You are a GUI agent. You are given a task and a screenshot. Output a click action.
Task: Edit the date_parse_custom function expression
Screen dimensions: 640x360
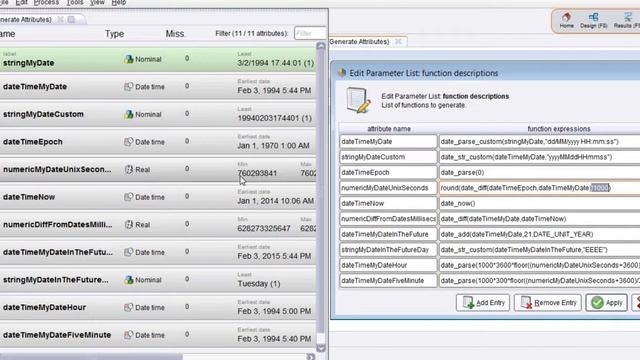pos(540,142)
